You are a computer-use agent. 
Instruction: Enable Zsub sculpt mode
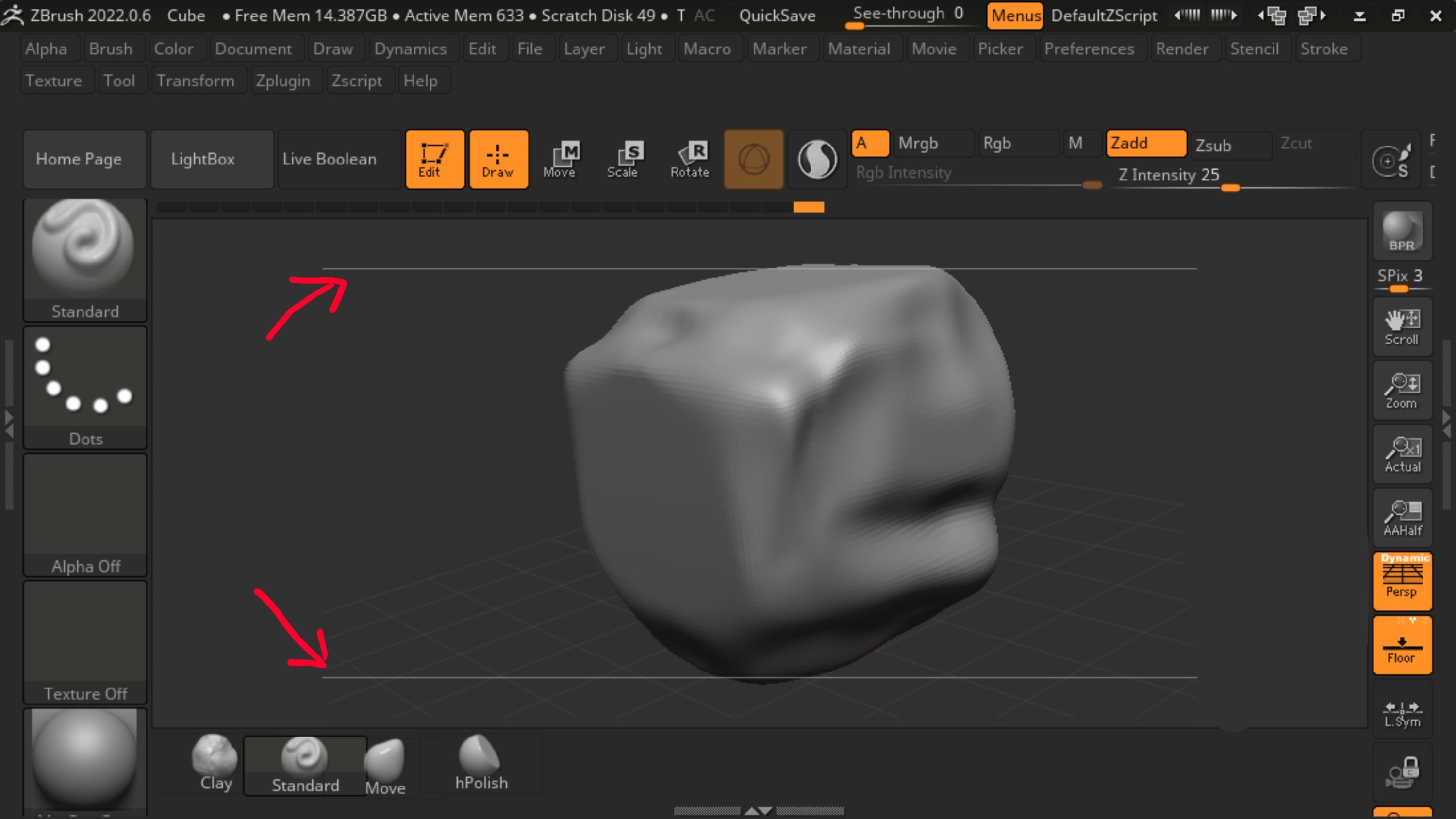click(1230, 145)
